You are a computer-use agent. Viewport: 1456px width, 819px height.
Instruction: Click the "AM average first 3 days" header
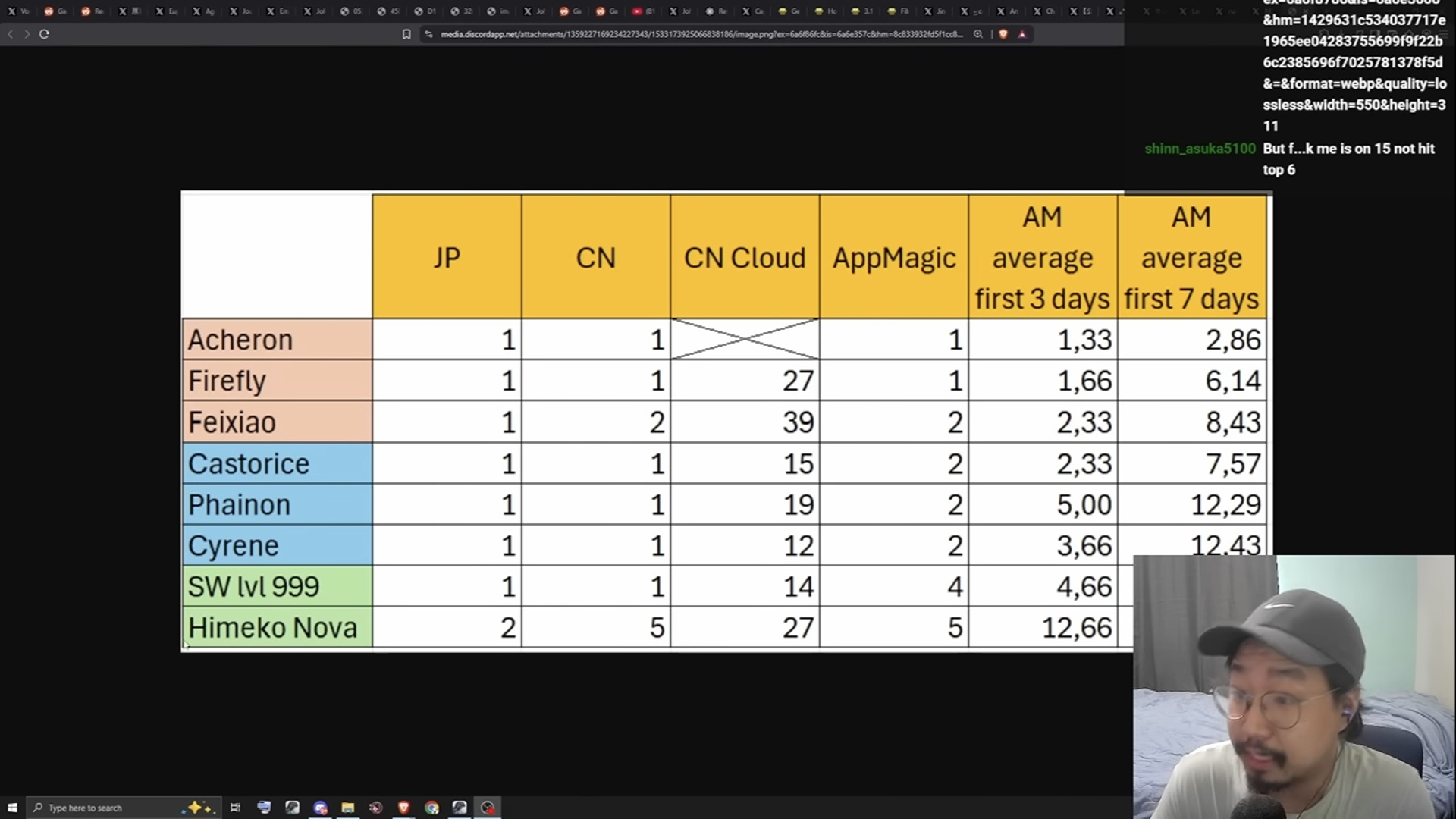pyautogui.click(x=1043, y=257)
